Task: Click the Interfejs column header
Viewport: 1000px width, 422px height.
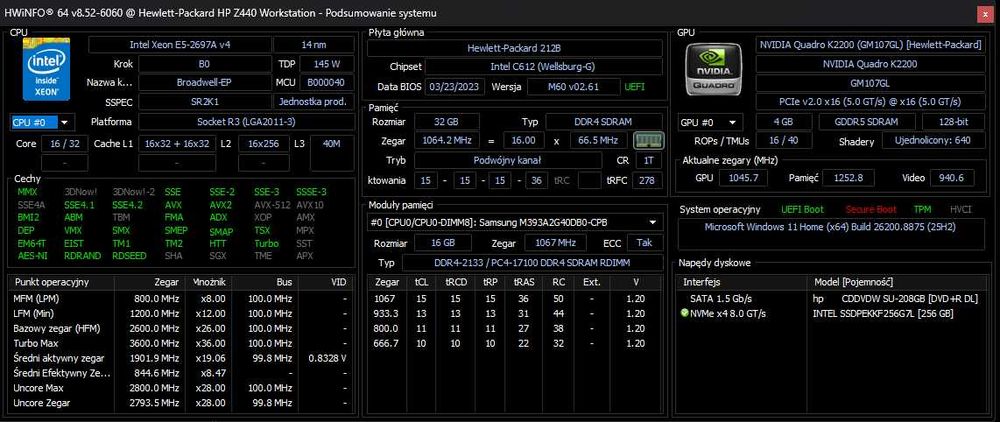Action: point(743,282)
